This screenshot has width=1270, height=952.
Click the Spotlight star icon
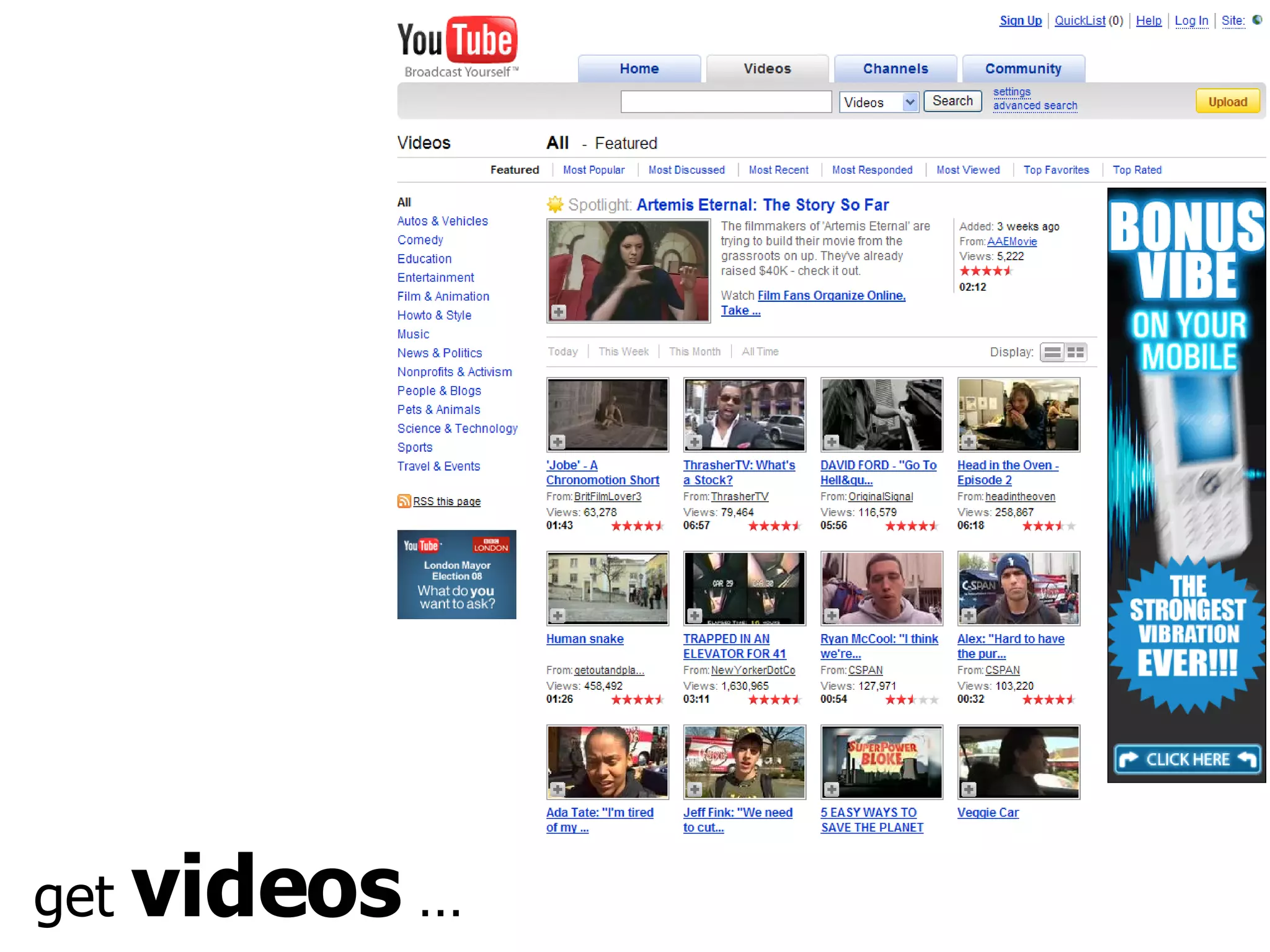click(555, 204)
